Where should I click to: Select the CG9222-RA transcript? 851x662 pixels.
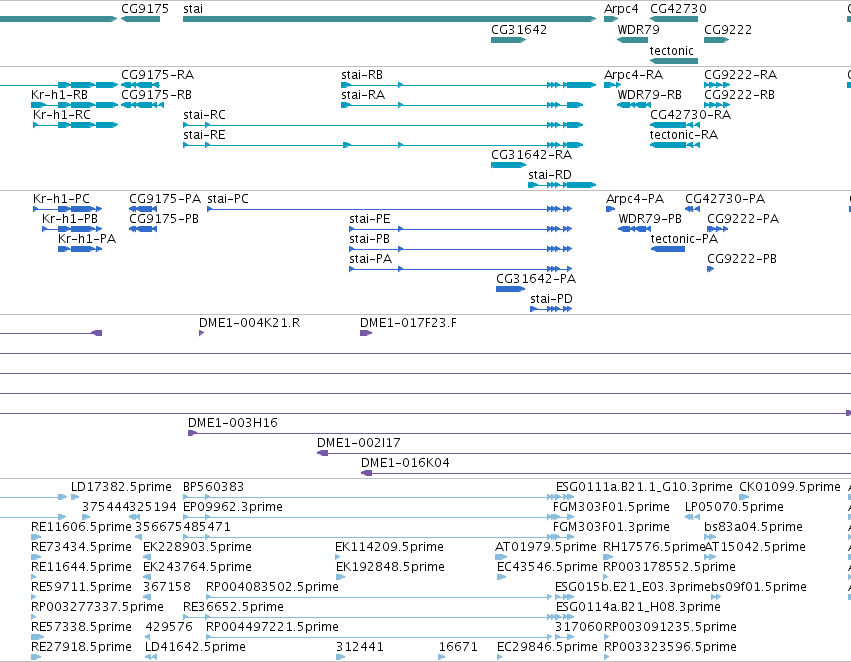[716, 85]
